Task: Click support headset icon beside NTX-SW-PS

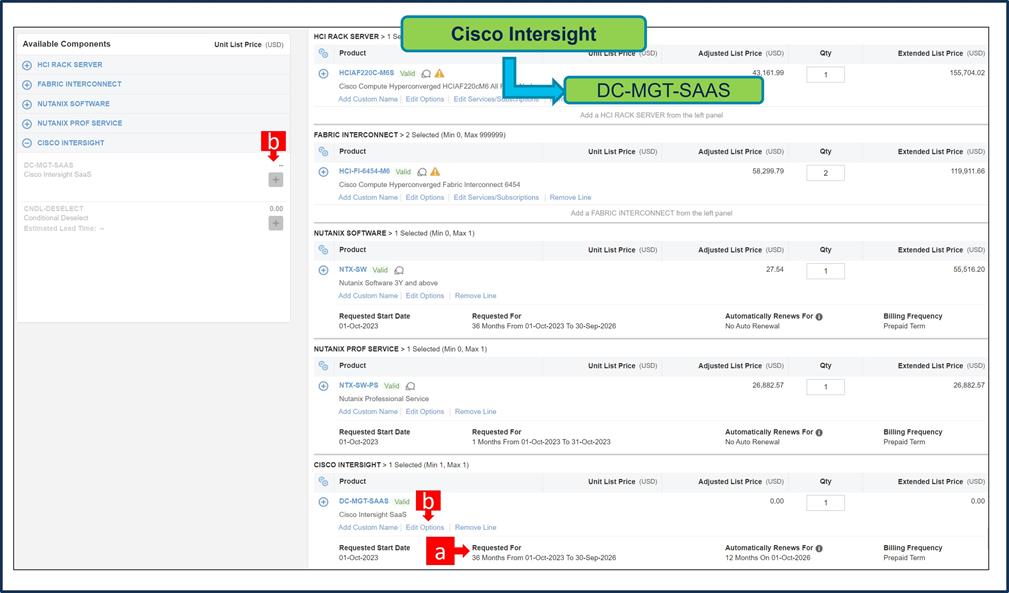Action: 410,386
